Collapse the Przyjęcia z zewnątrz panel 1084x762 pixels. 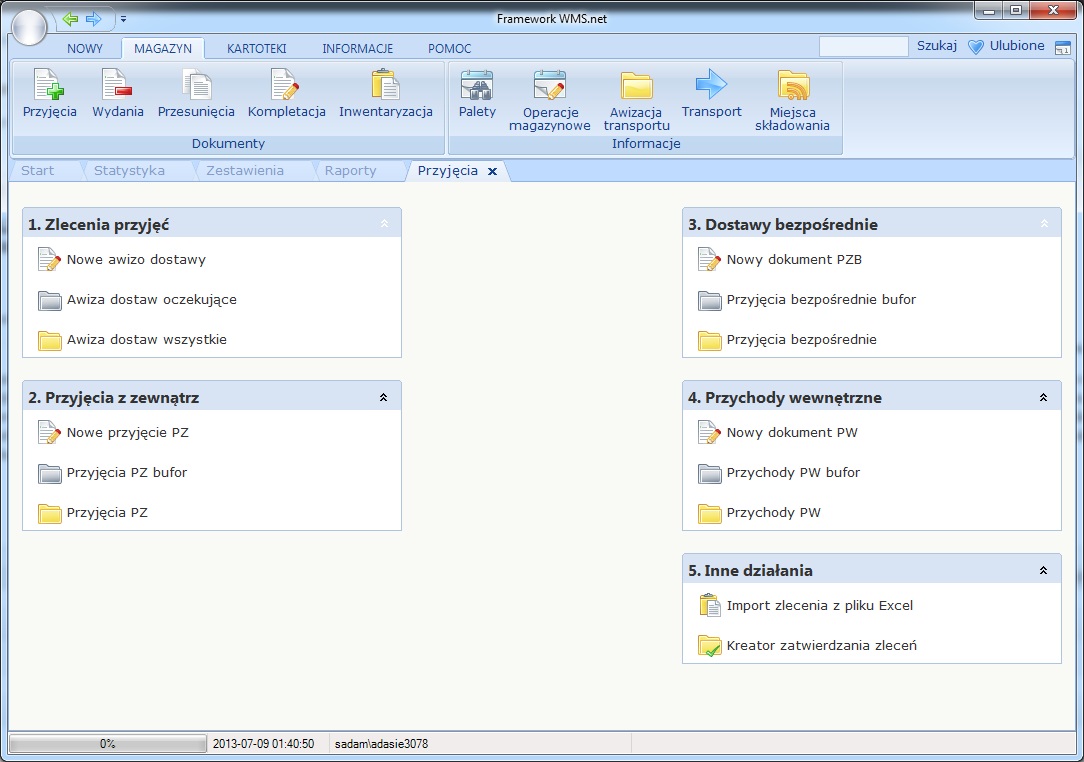(383, 398)
